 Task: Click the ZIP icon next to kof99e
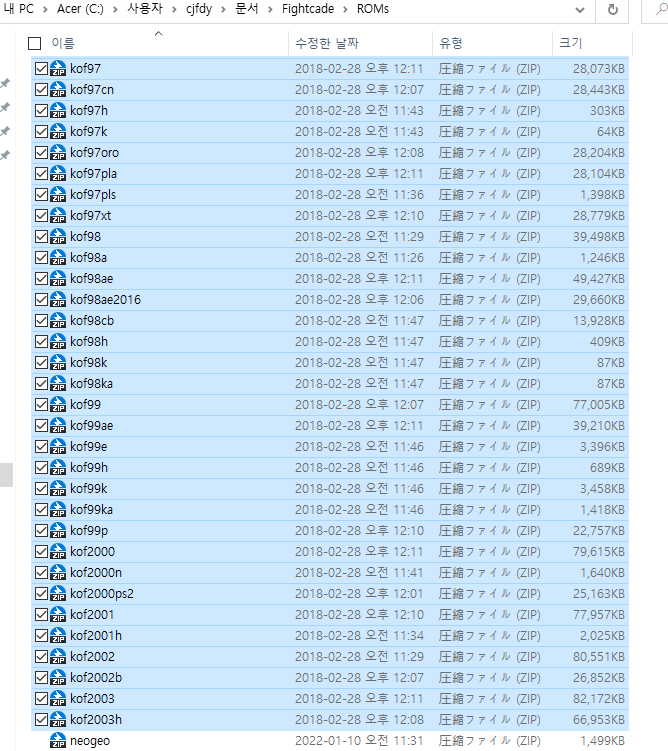tap(58, 446)
